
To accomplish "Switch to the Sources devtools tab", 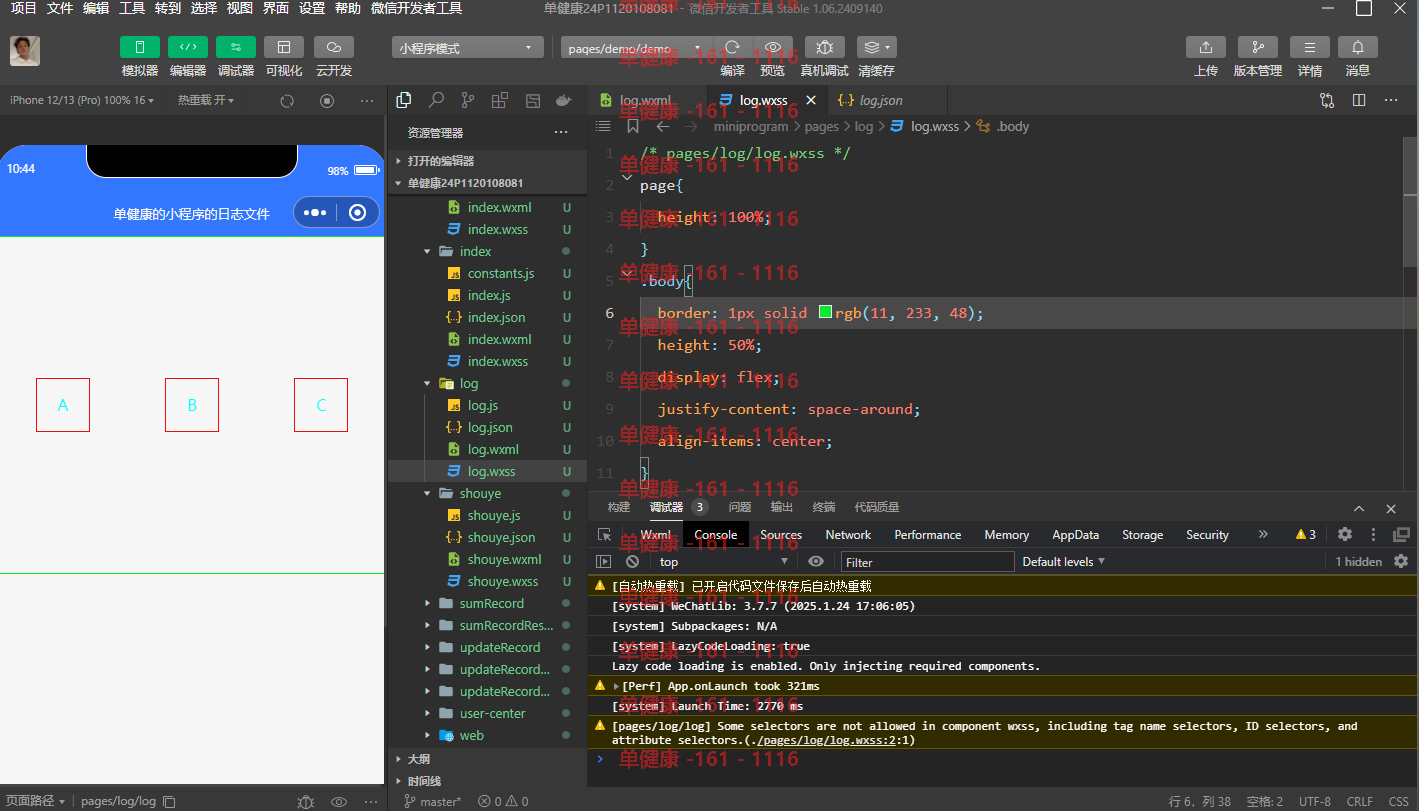I will point(781,535).
